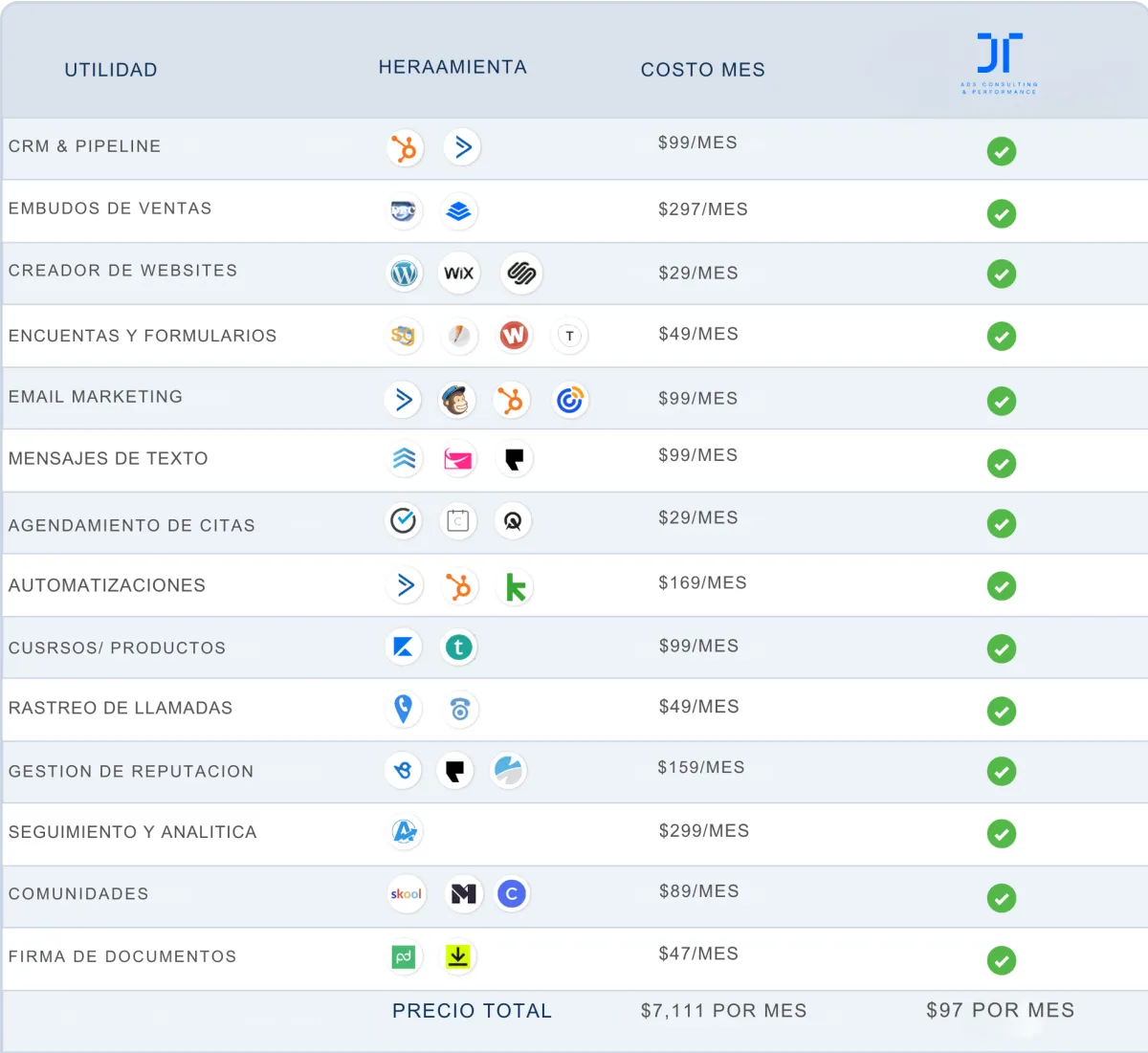Click the Mailchimp monkey icon
1148x1053 pixels.
(457, 400)
